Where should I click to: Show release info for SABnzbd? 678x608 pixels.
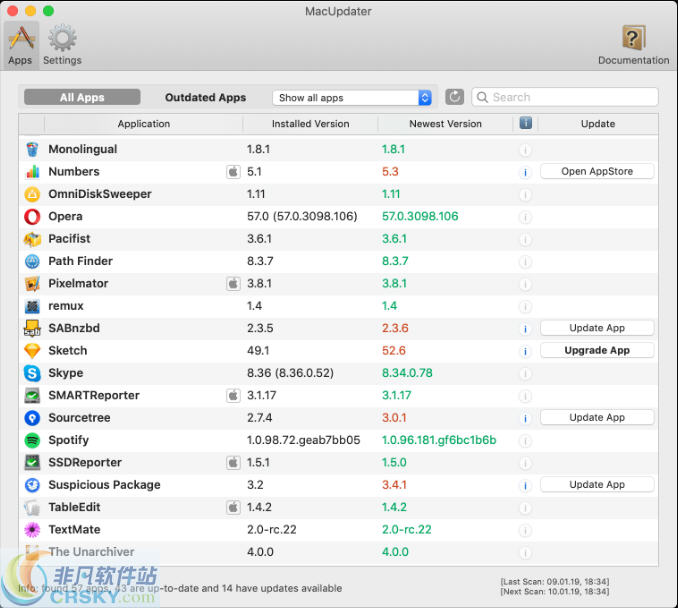[x=525, y=329]
